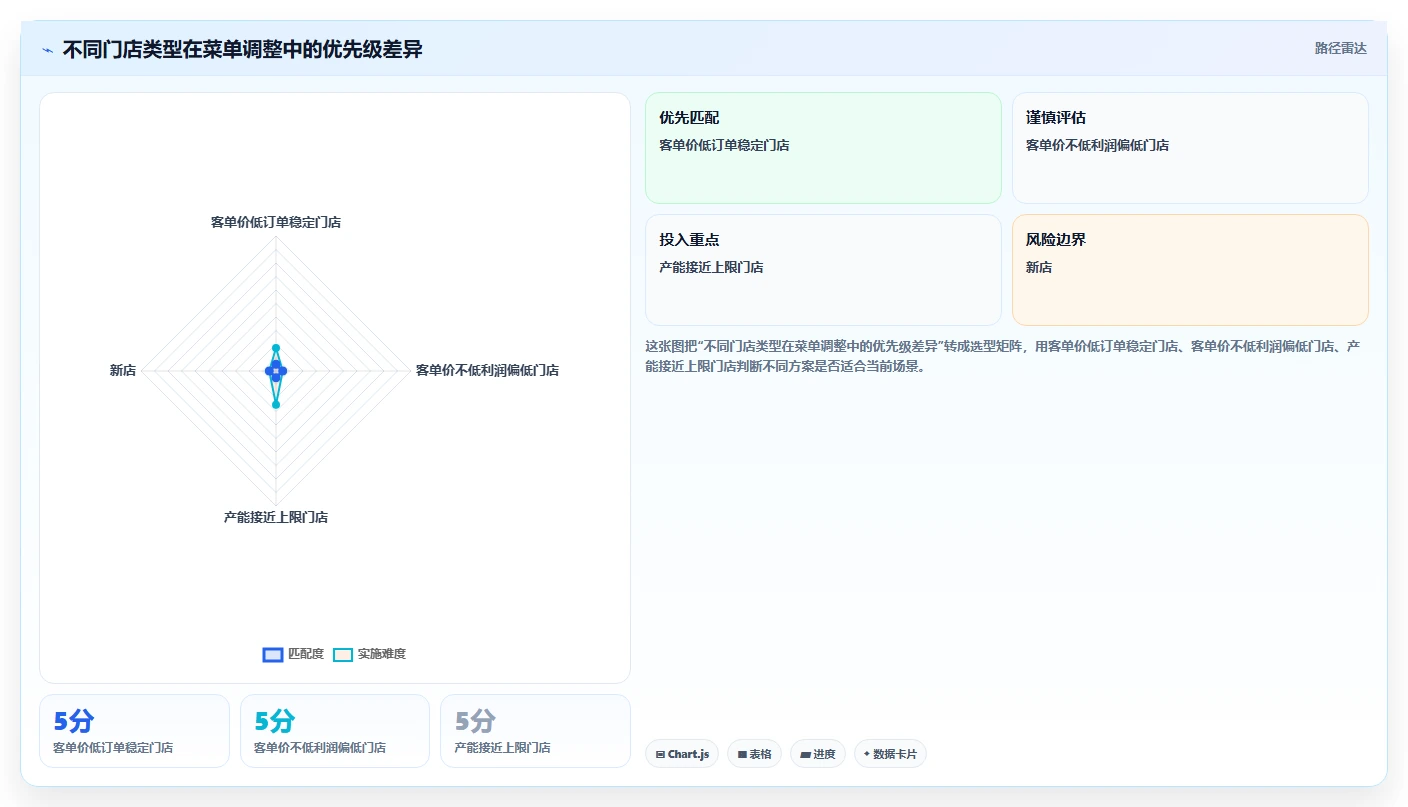Click the 路径雷达 label in the header
The width and height of the screenshot is (1408, 807).
(x=1340, y=48)
